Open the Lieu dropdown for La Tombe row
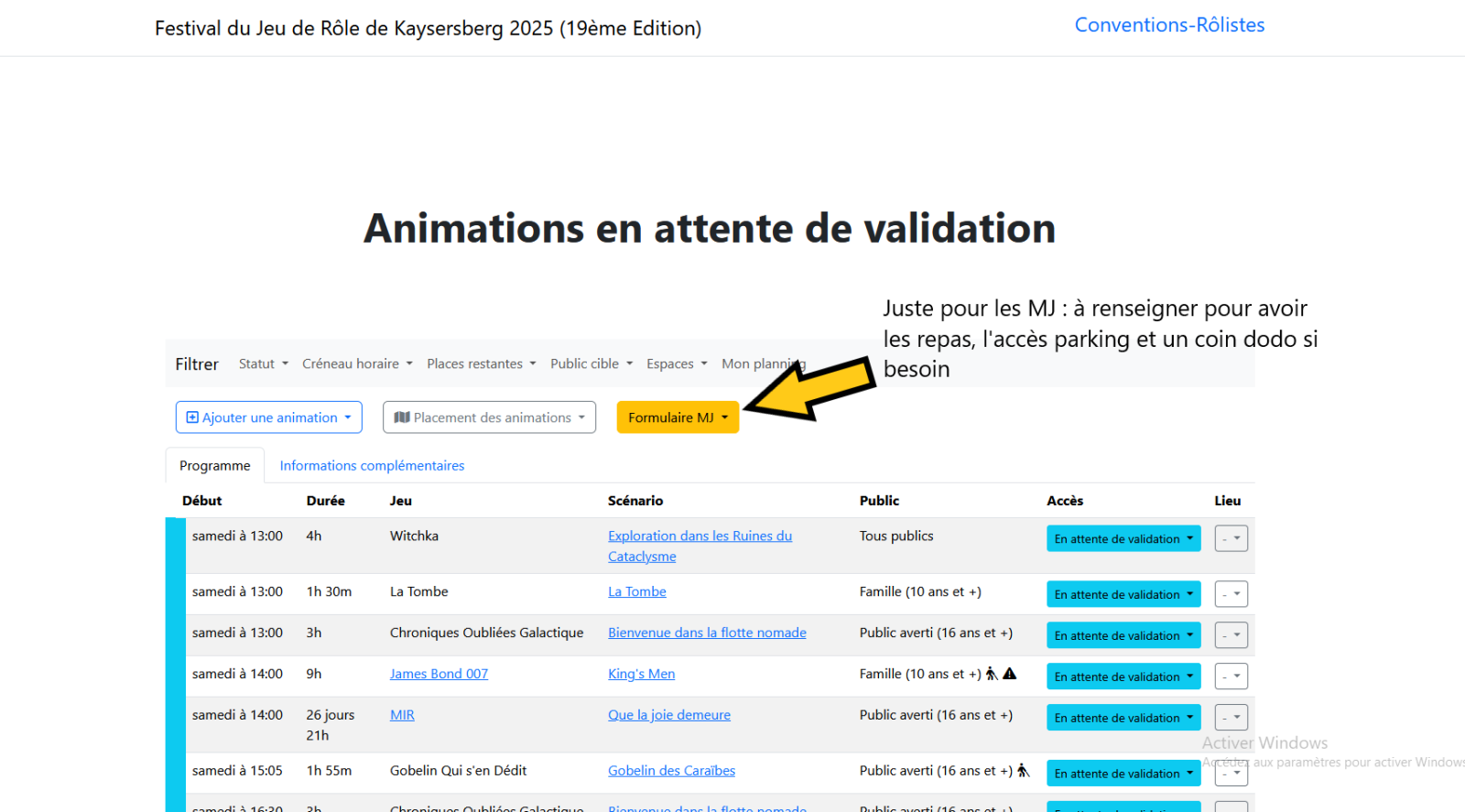The width and height of the screenshot is (1465, 812). 1231,594
